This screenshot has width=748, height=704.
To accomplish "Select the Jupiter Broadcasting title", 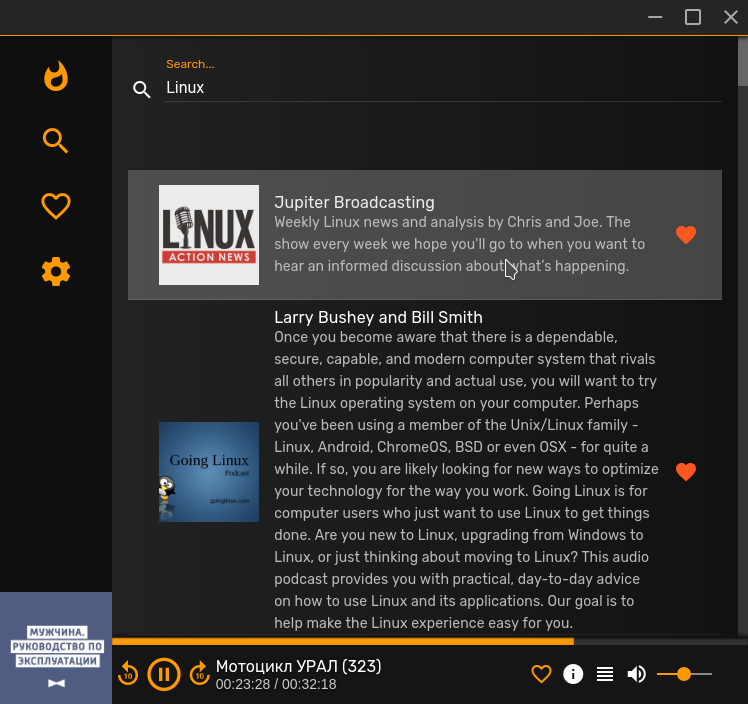I will coord(354,202).
